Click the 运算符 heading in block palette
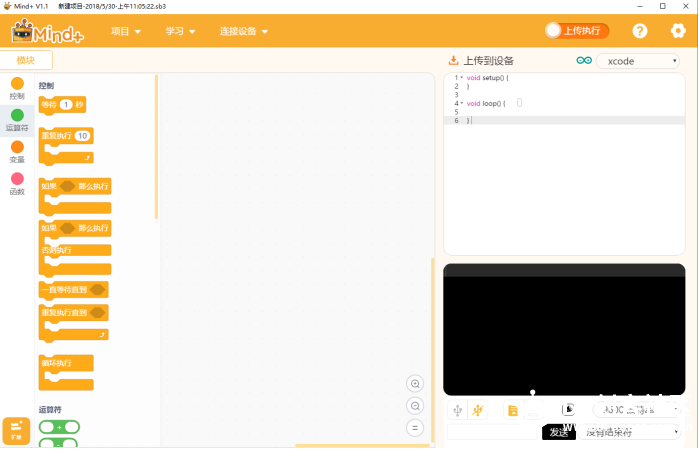 [x=50, y=410]
